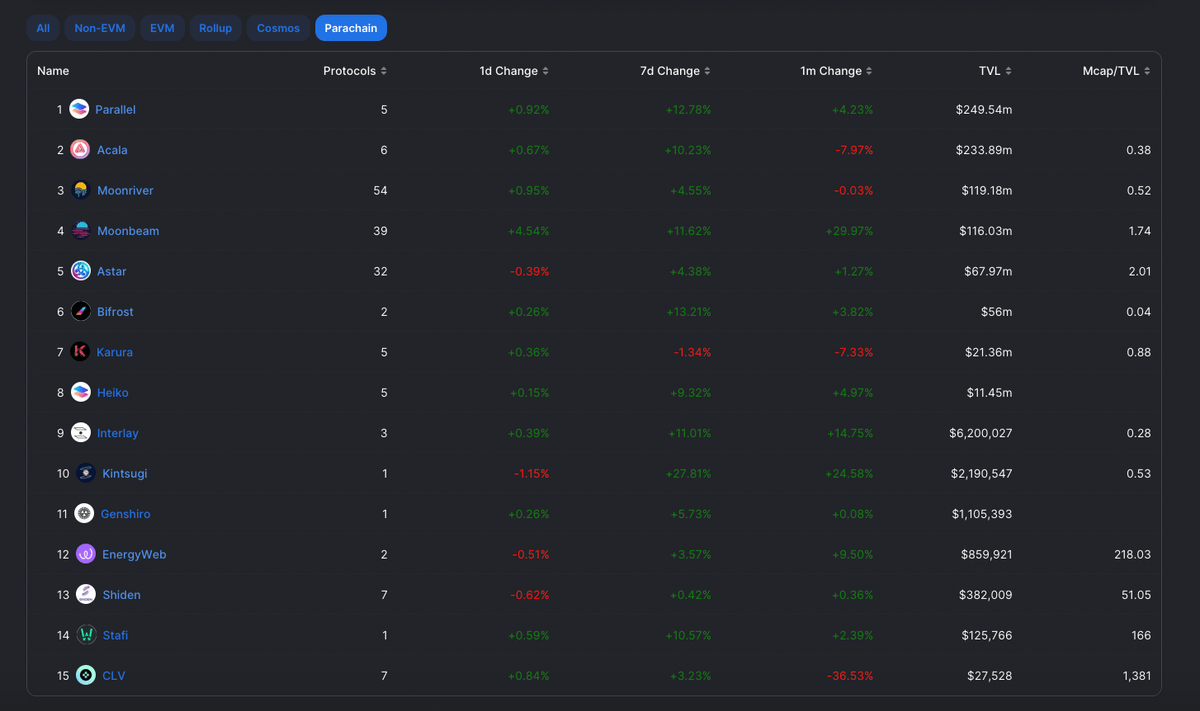Viewport: 1200px width, 711px height.
Task: Sort table by 1d Change column
Action: (x=514, y=71)
